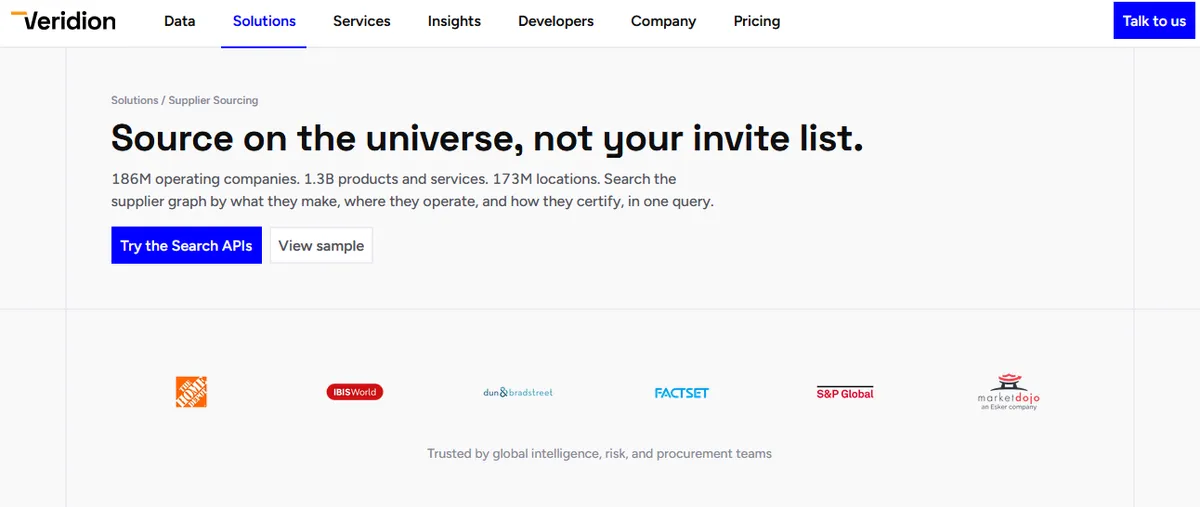Click the IBISWorld logo
This screenshot has width=1200, height=507.
pos(355,392)
